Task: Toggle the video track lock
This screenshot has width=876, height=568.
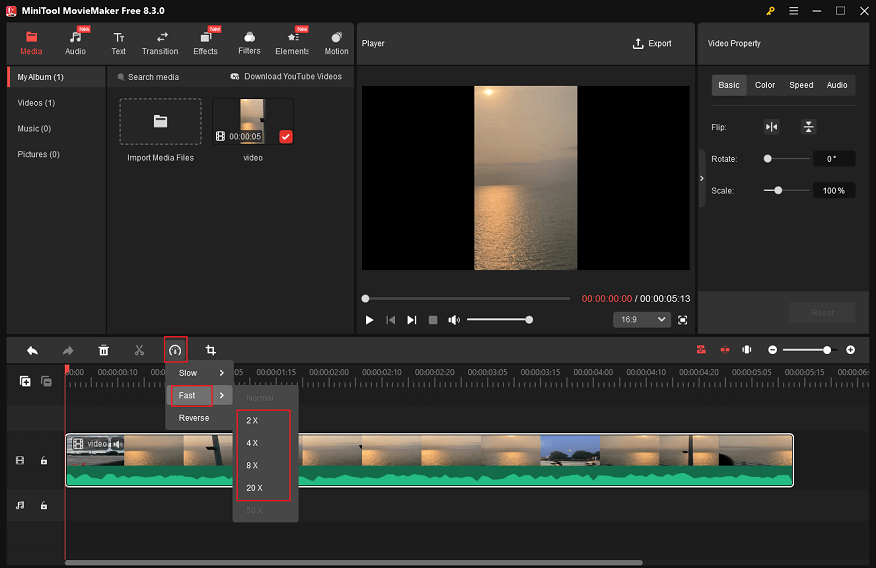Action: click(x=44, y=461)
